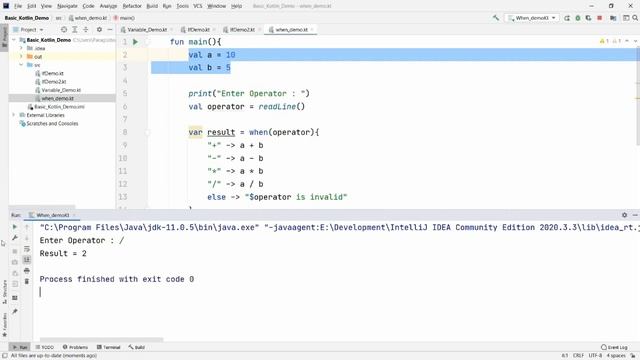The width and height of the screenshot is (640, 360).
Task: Open the Build tool window
Action: click(x=137, y=347)
